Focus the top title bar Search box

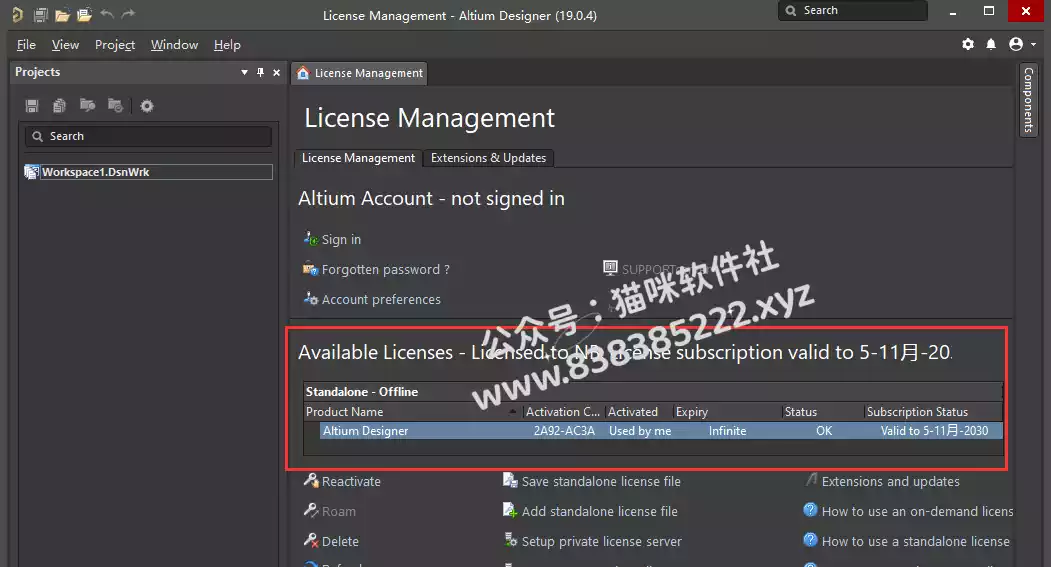[x=853, y=11]
